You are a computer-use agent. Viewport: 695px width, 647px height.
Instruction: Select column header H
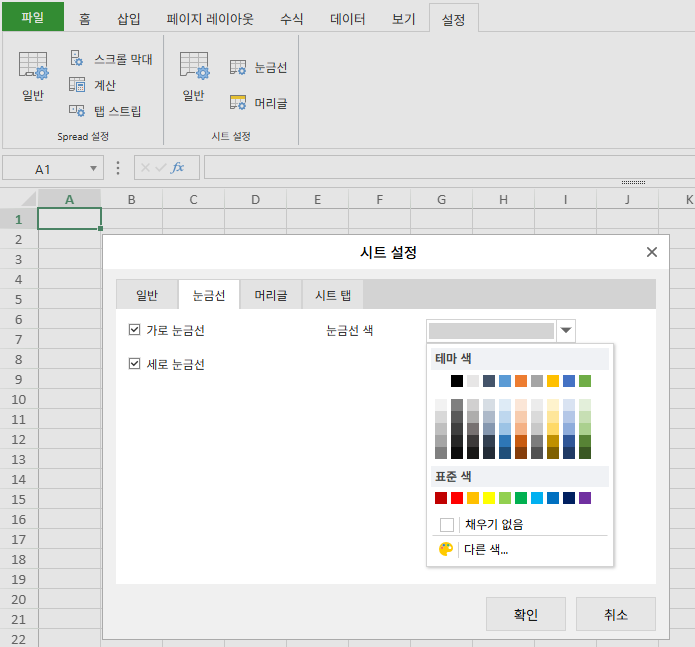(504, 199)
